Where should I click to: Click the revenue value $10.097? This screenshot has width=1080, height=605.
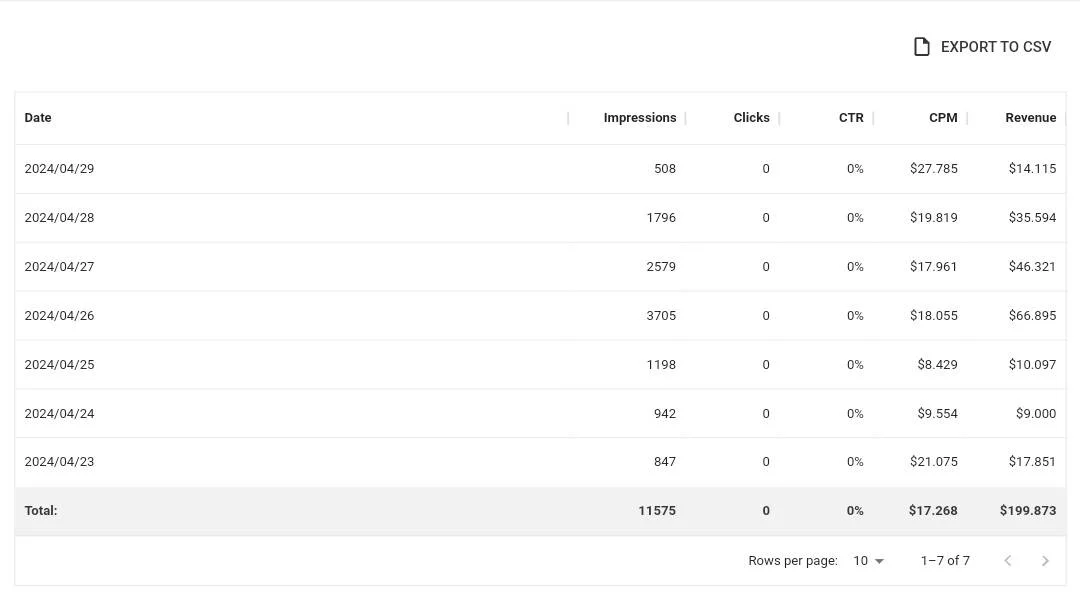(x=1032, y=365)
